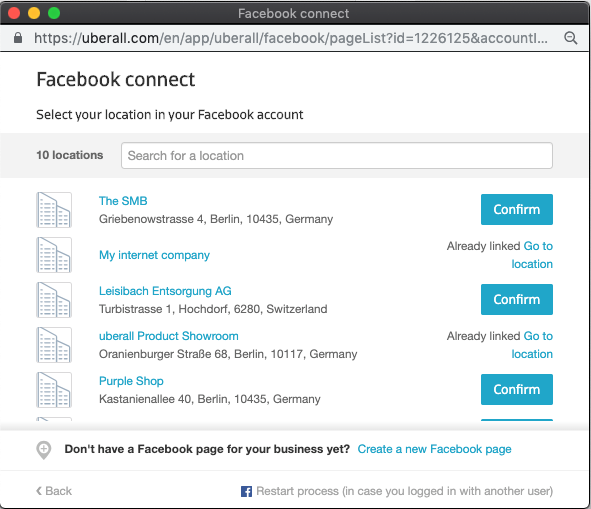Confirm Purple Shop location
This screenshot has height=509, width=591.
[517, 389]
